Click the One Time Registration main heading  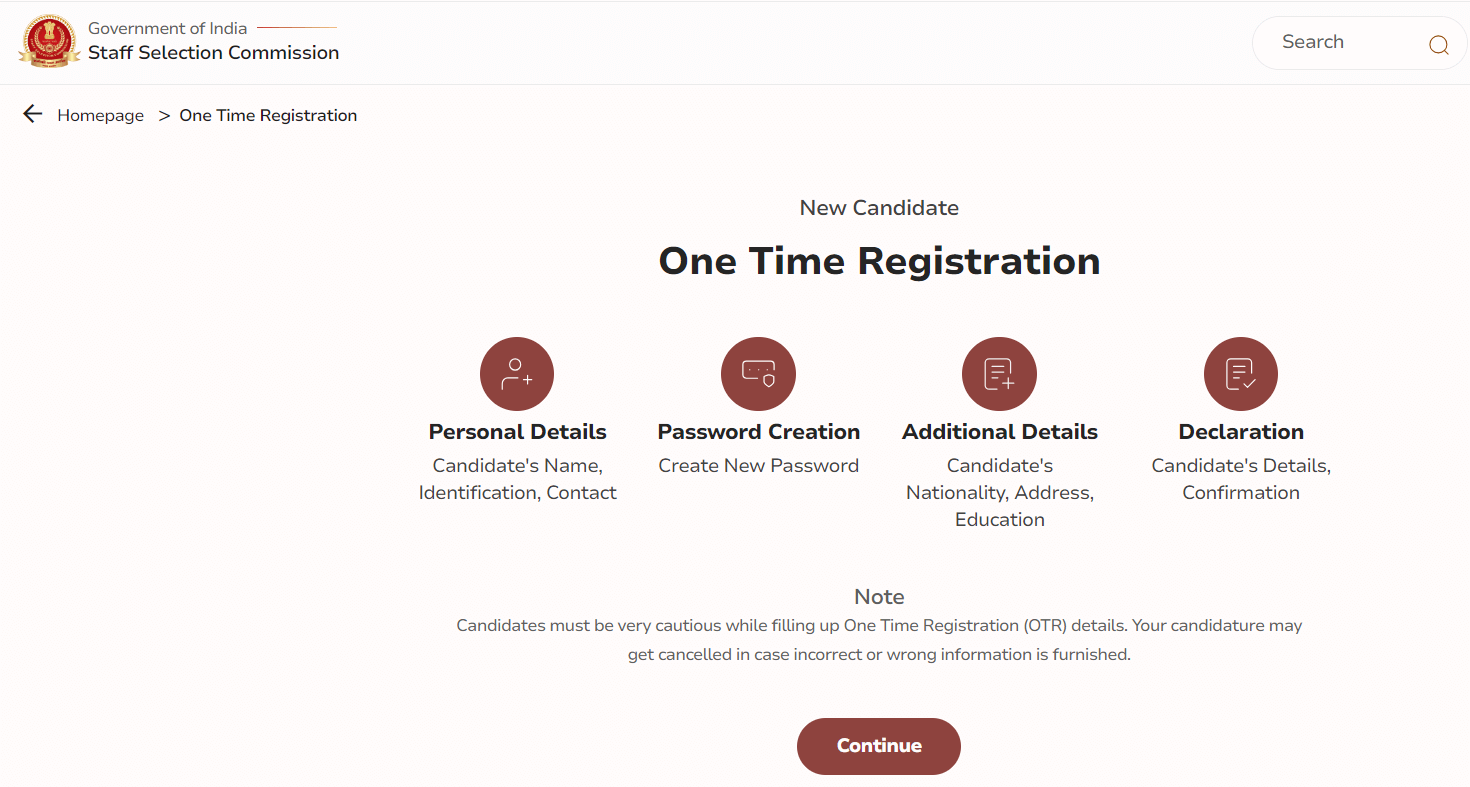click(879, 261)
